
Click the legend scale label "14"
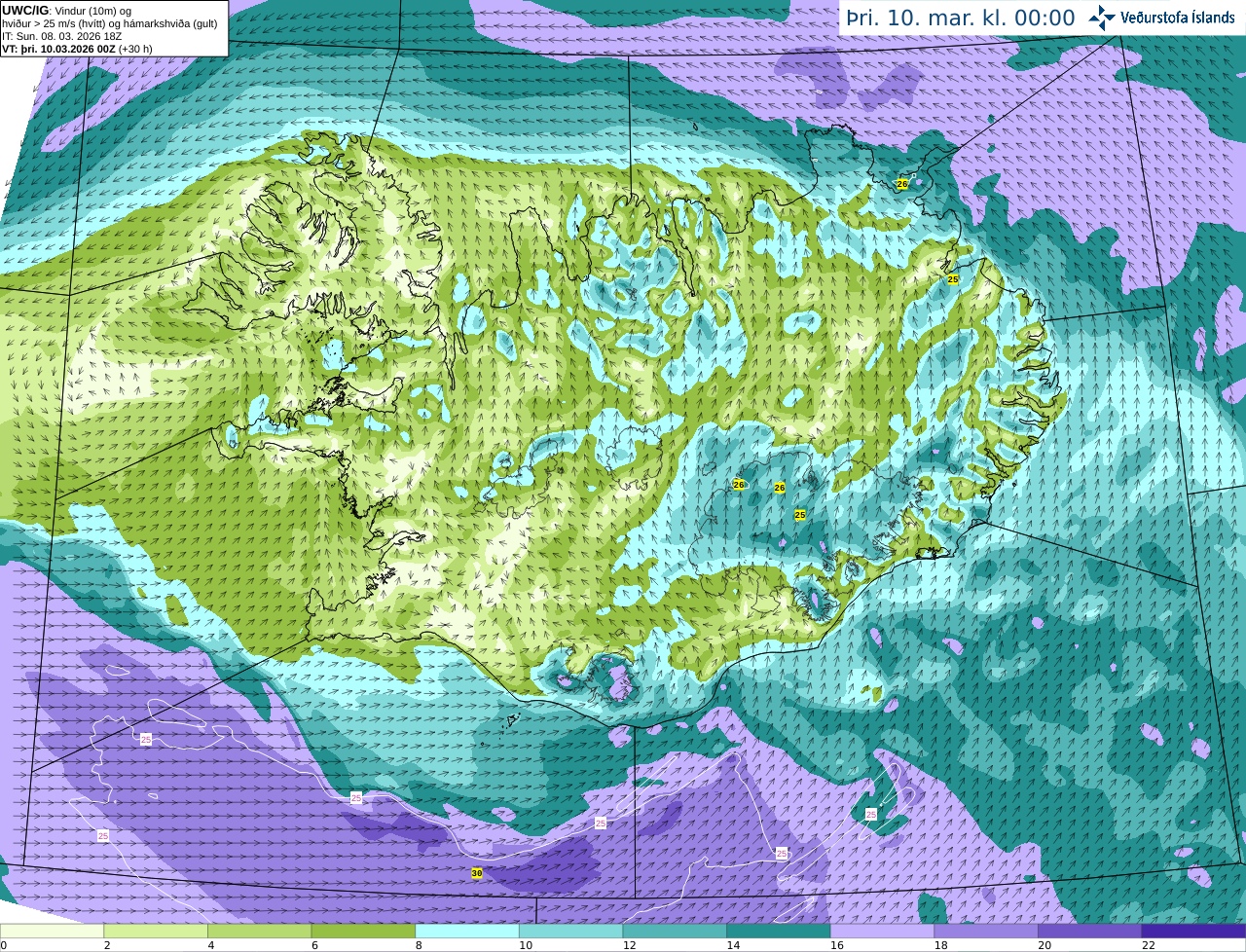733,945
